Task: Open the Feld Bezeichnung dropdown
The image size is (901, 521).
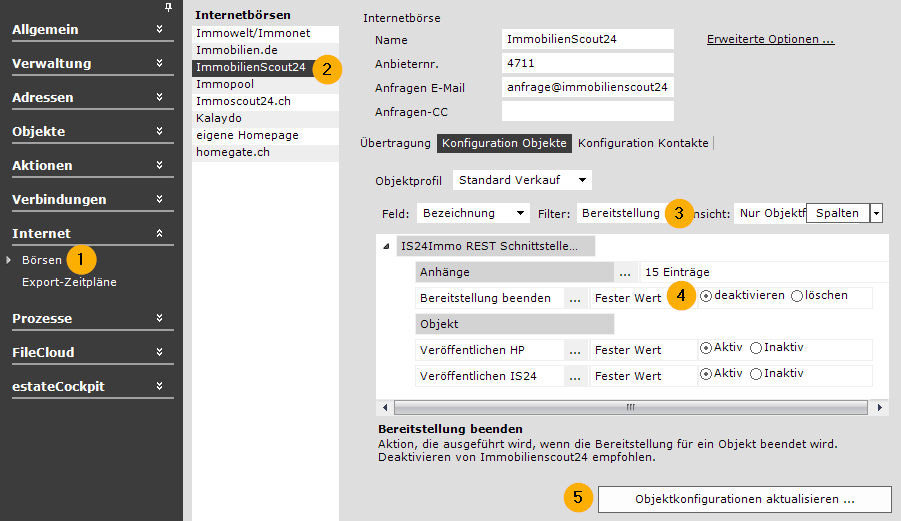Action: [x=473, y=213]
